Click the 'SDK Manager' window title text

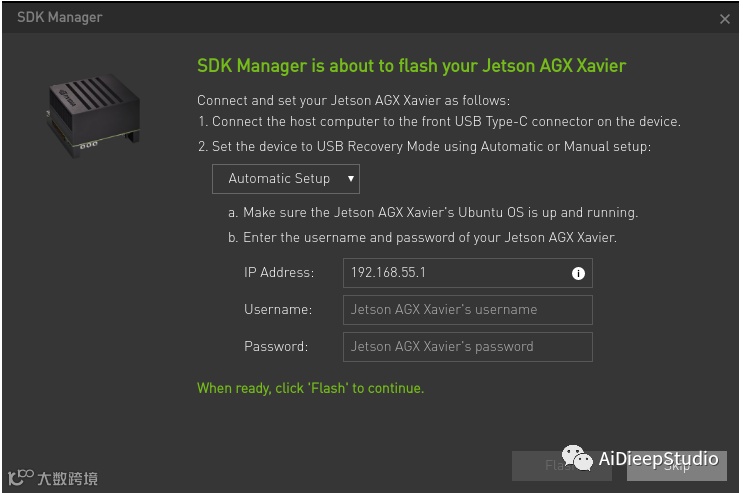tap(60, 18)
